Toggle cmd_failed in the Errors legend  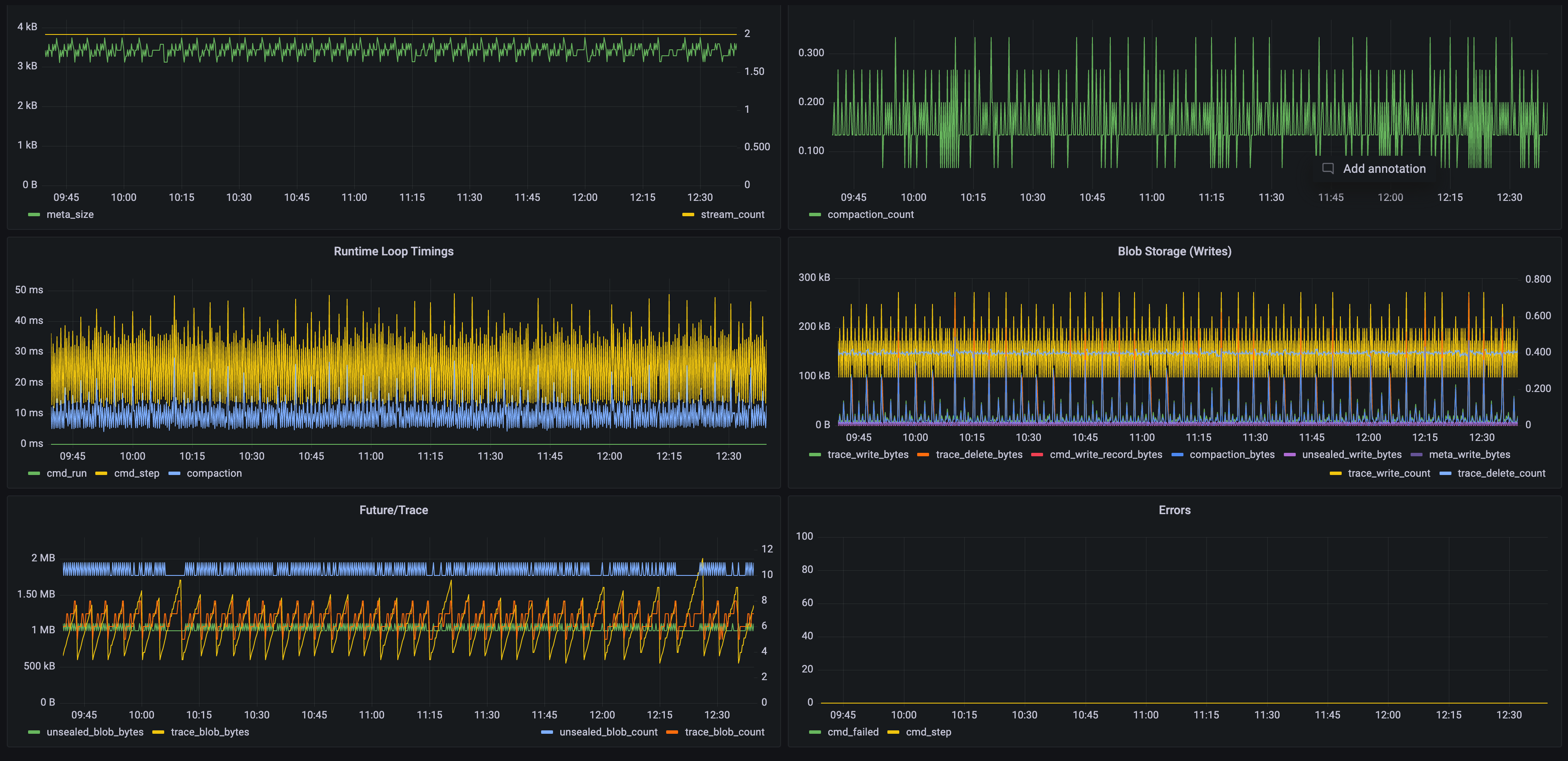point(855,732)
